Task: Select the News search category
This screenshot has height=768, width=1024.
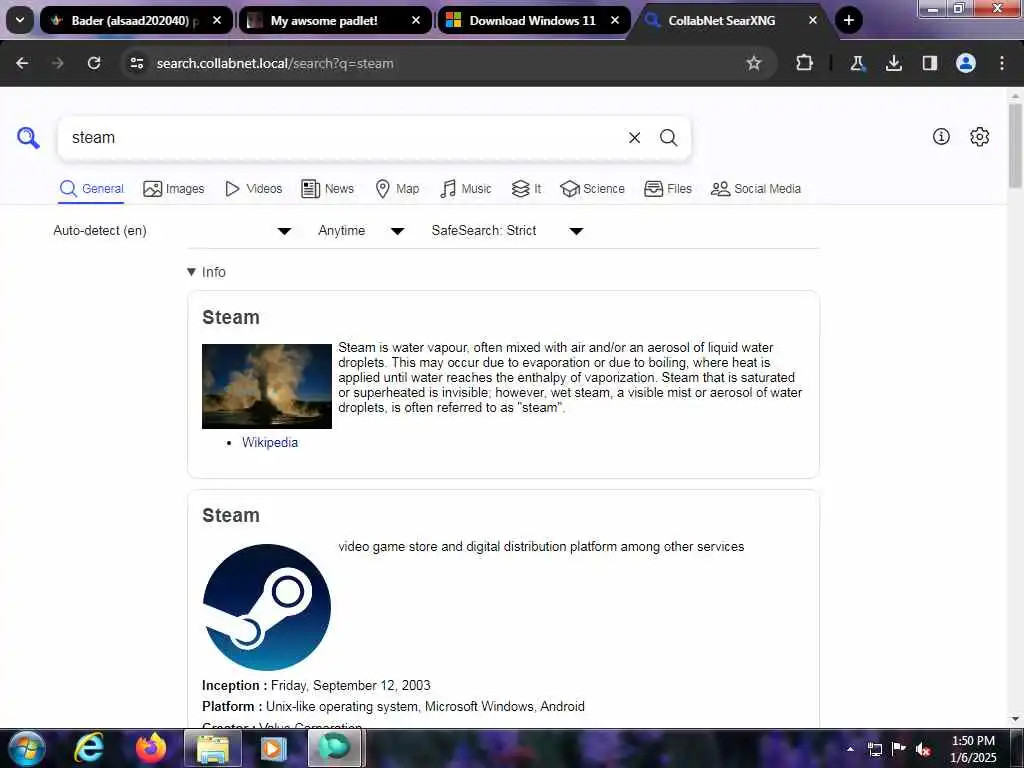Action: pyautogui.click(x=327, y=189)
